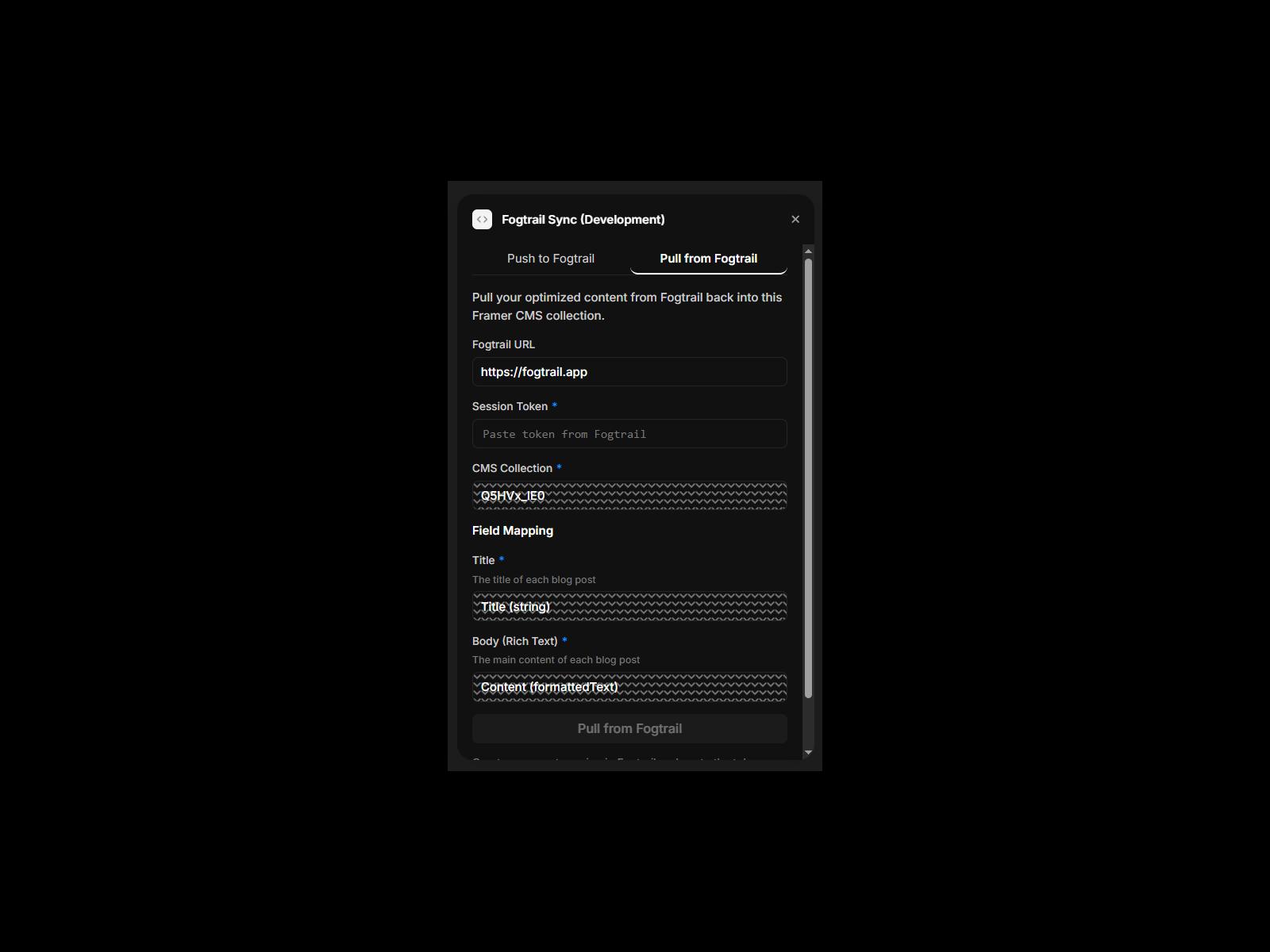Close the Fogtrail Sync plugin panel
Screen dimensions: 1270x952
click(795, 219)
